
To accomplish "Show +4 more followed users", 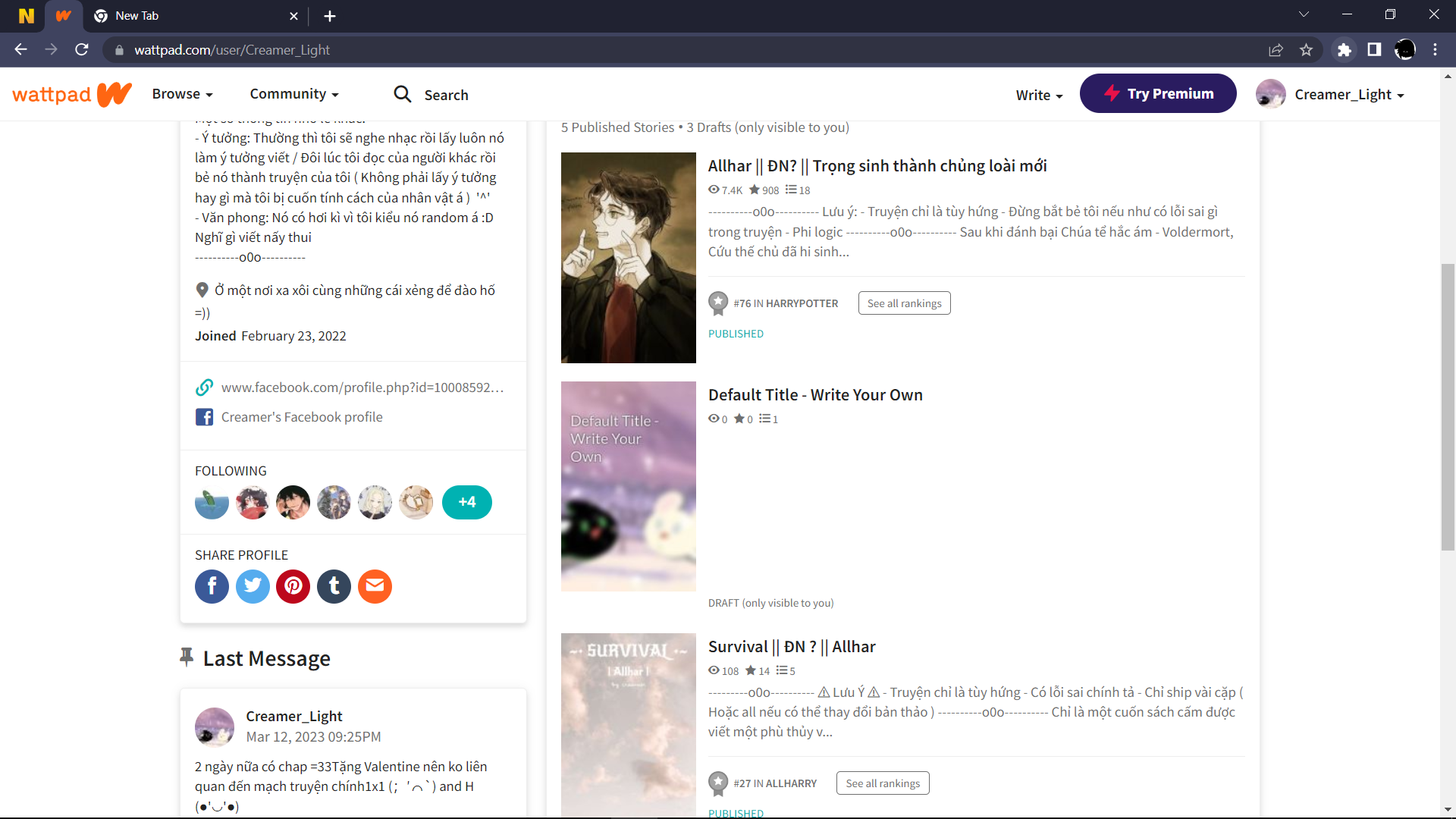I will click(466, 502).
